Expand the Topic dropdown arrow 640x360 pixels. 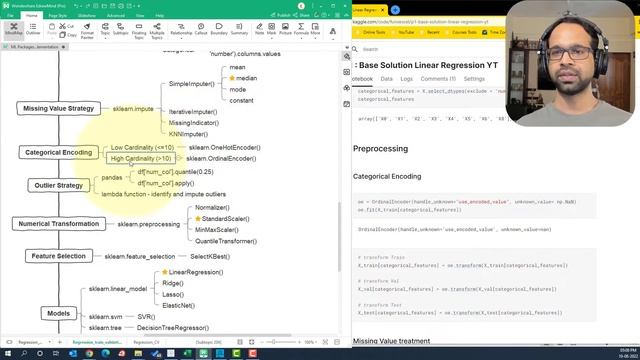pos(105,38)
